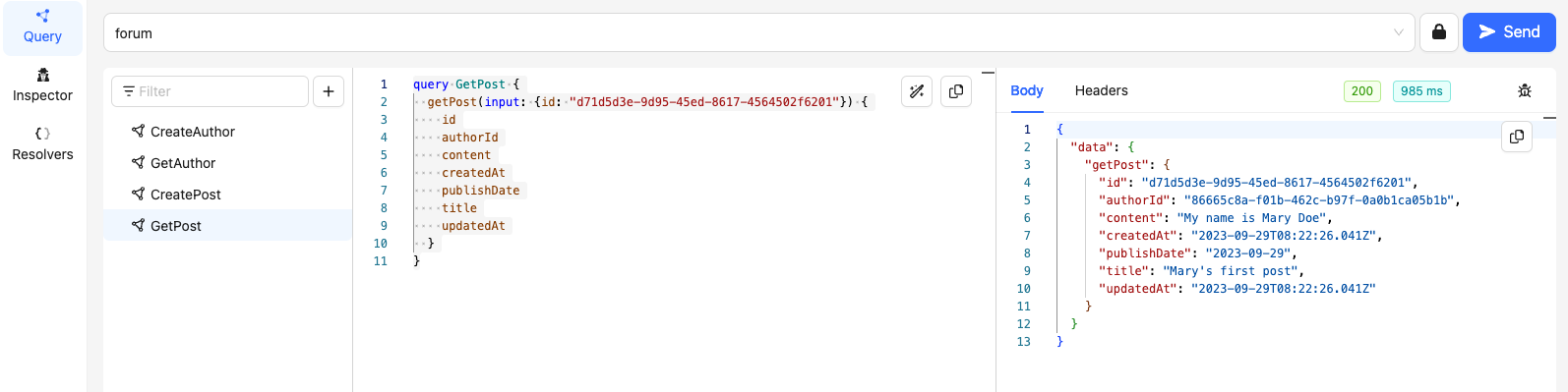The image size is (1568, 392).
Task: Click the lock authorization icon
Action: tap(1438, 32)
